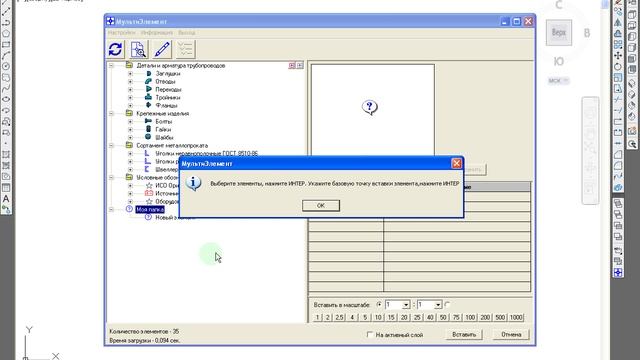Select the 'Тройники' tree item

168,98
